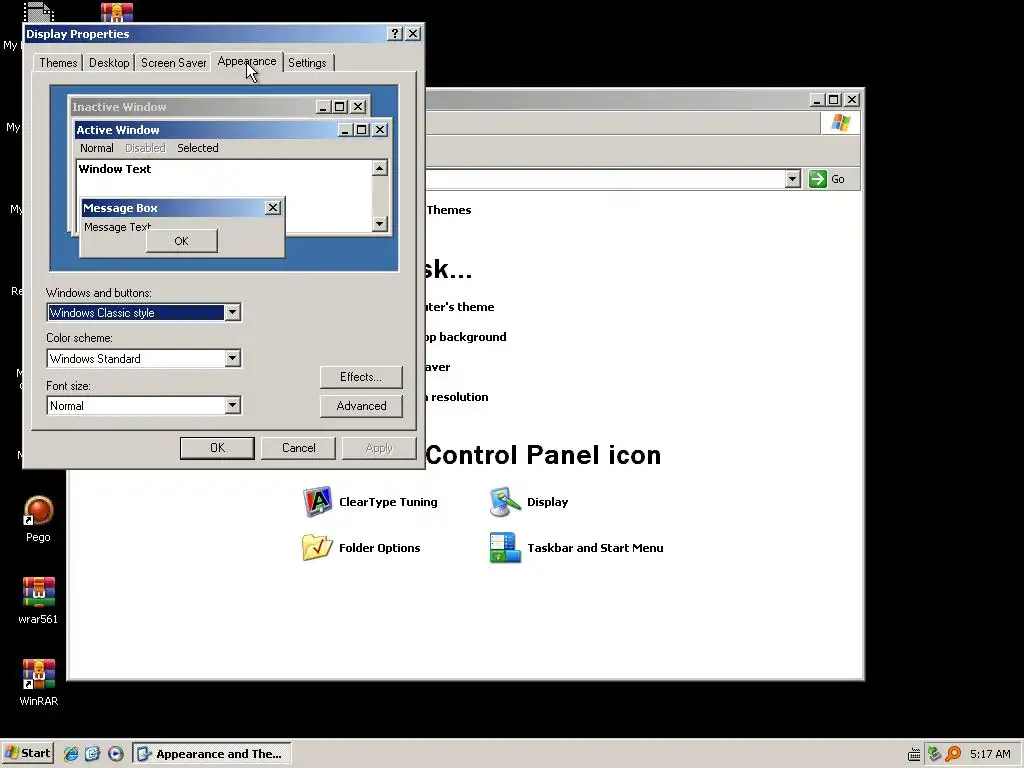Select the Appearance tab
The height and width of the screenshot is (768, 1024).
click(247, 61)
